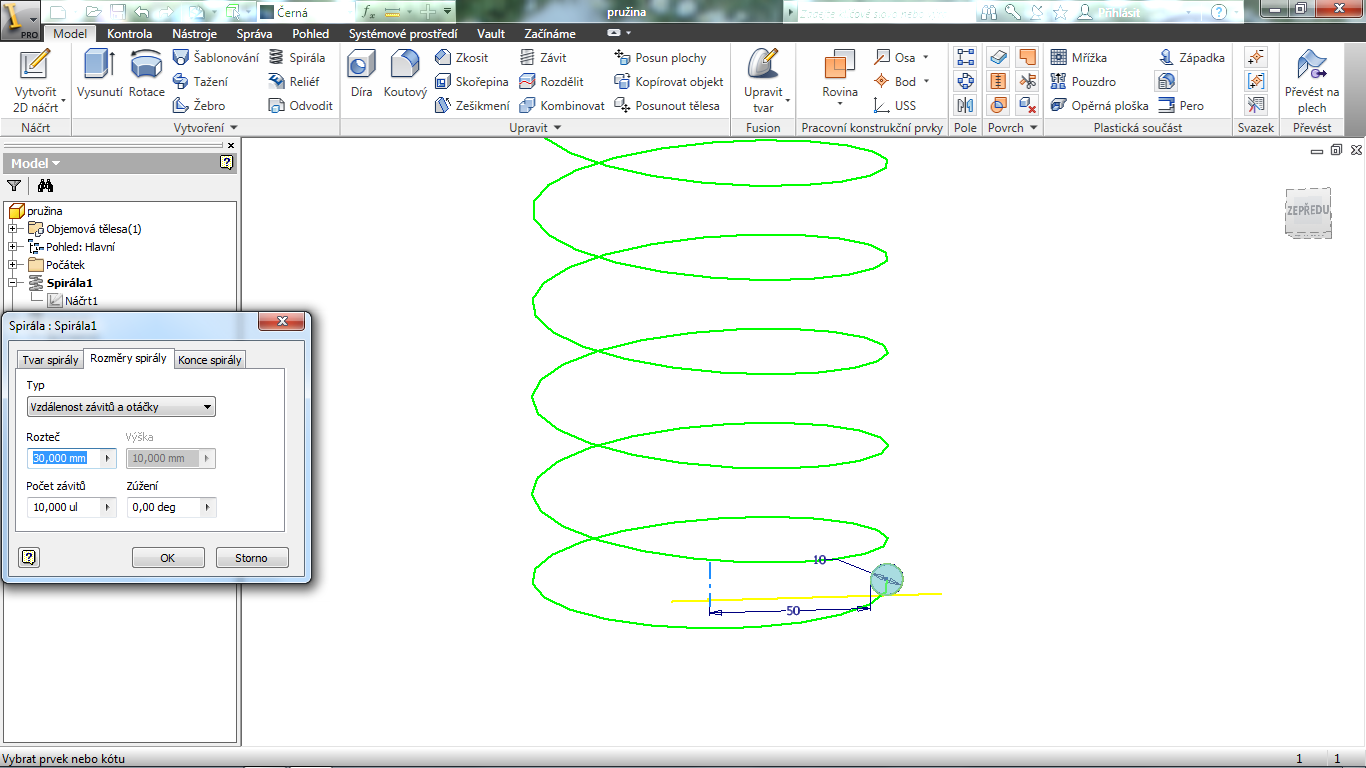This screenshot has width=1366, height=768.
Task: Switch to the Správa ribbon tab
Action: (254, 34)
